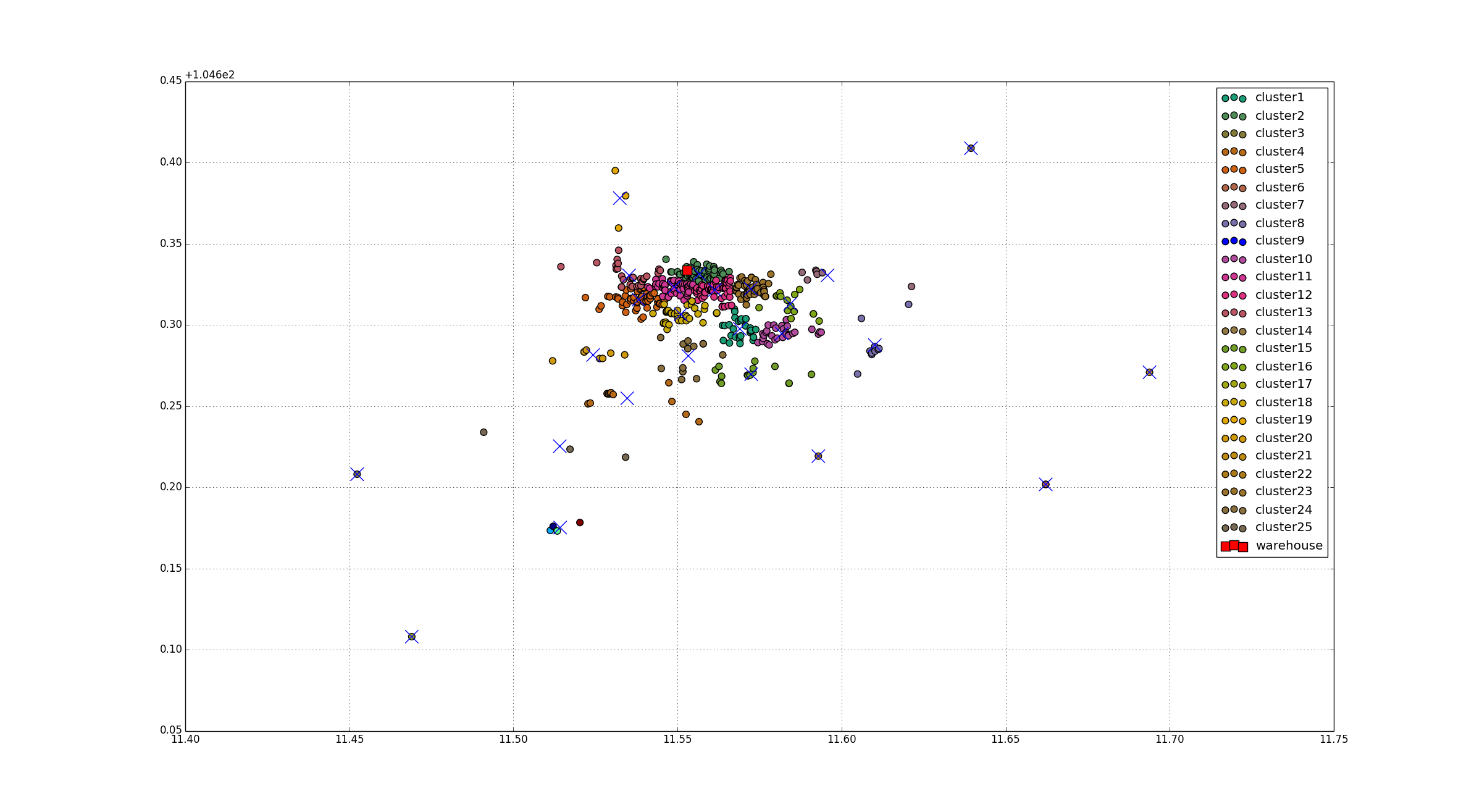Image resolution: width=1482 pixels, height=812 pixels.
Task: Click the leftmost data point with X marker
Action: point(357,474)
